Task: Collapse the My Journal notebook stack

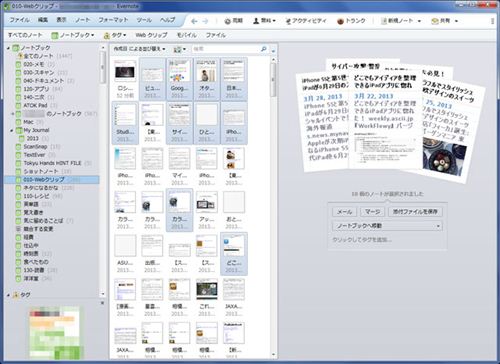Action: pyautogui.click(x=12, y=130)
